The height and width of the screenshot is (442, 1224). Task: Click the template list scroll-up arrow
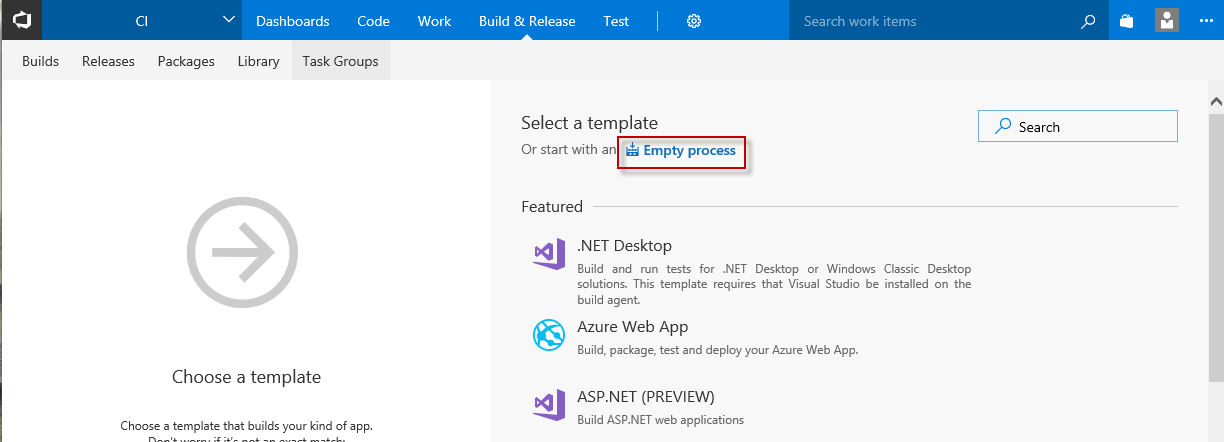point(1216,101)
